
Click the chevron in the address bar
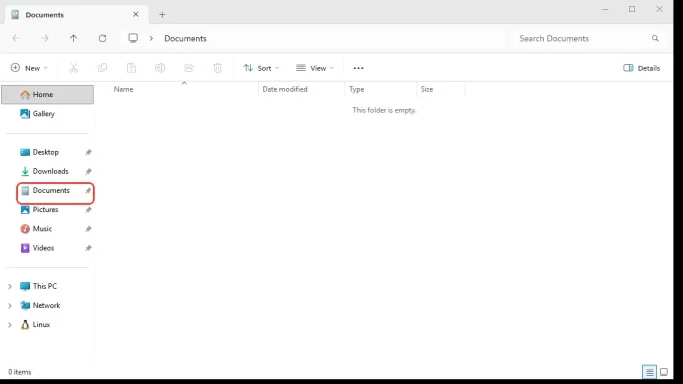point(151,38)
